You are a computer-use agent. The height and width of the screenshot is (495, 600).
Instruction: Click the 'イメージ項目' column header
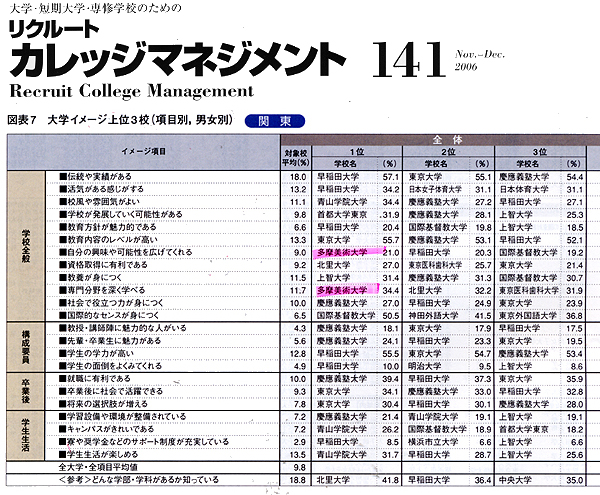tap(143, 151)
